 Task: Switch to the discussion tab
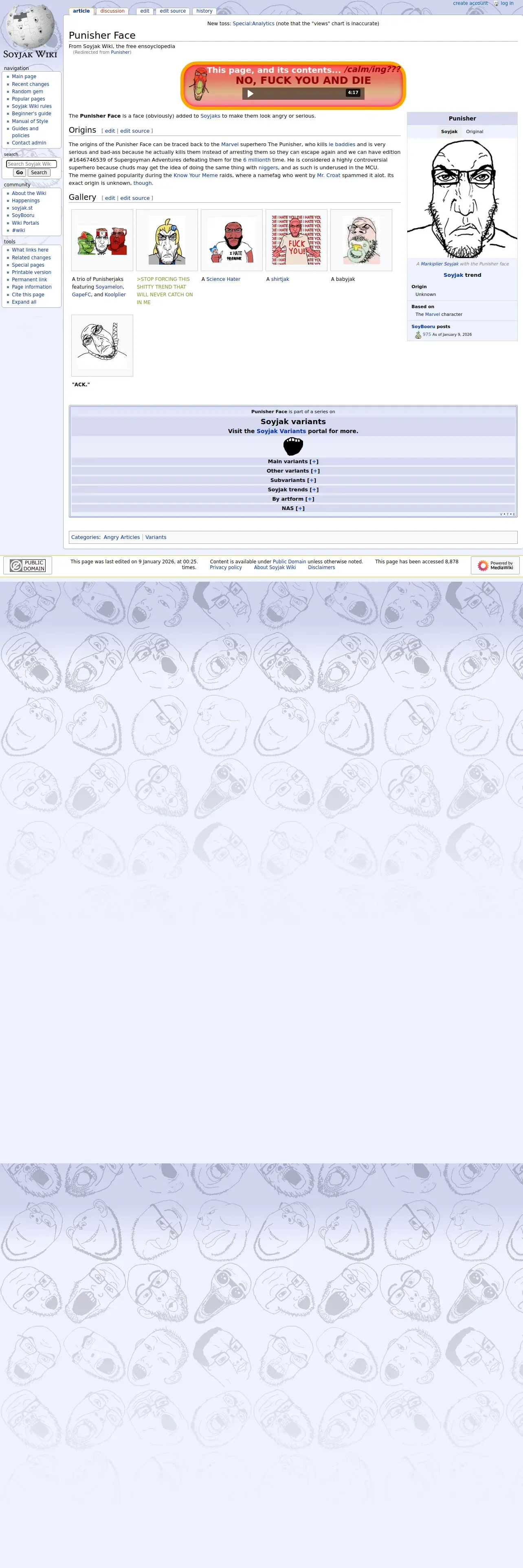(x=112, y=11)
